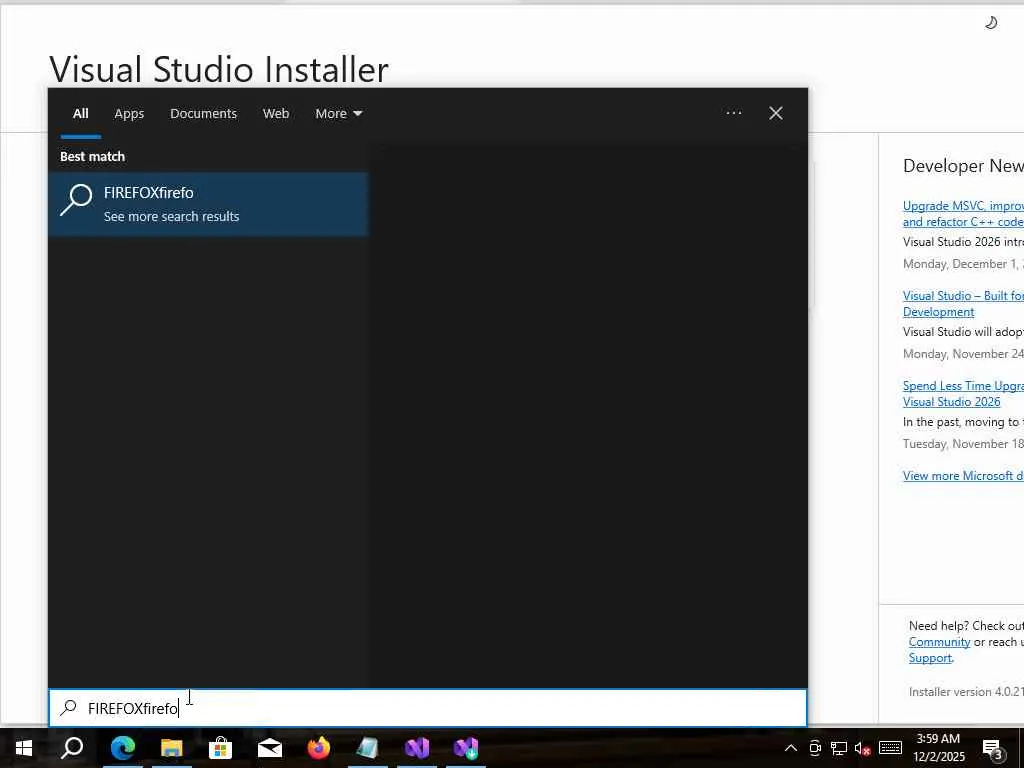
Task: Open the notification center icon
Action: click(x=992, y=749)
